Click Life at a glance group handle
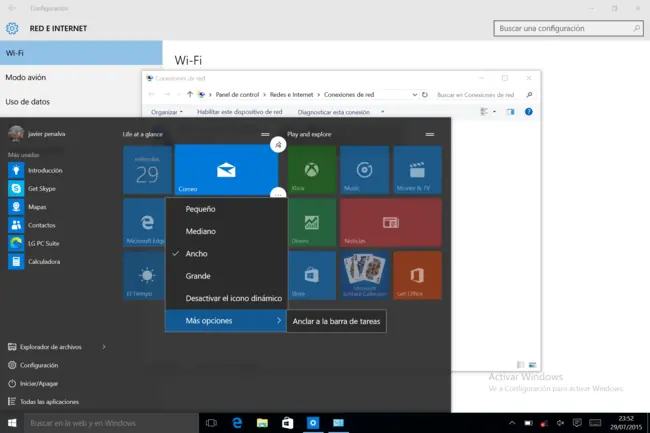The image size is (650, 433). (x=265, y=134)
